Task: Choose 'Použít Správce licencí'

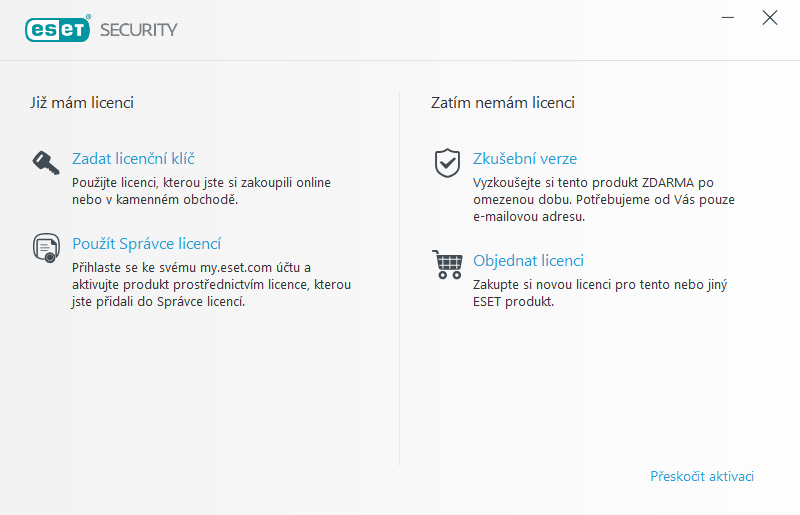Action: (146, 244)
